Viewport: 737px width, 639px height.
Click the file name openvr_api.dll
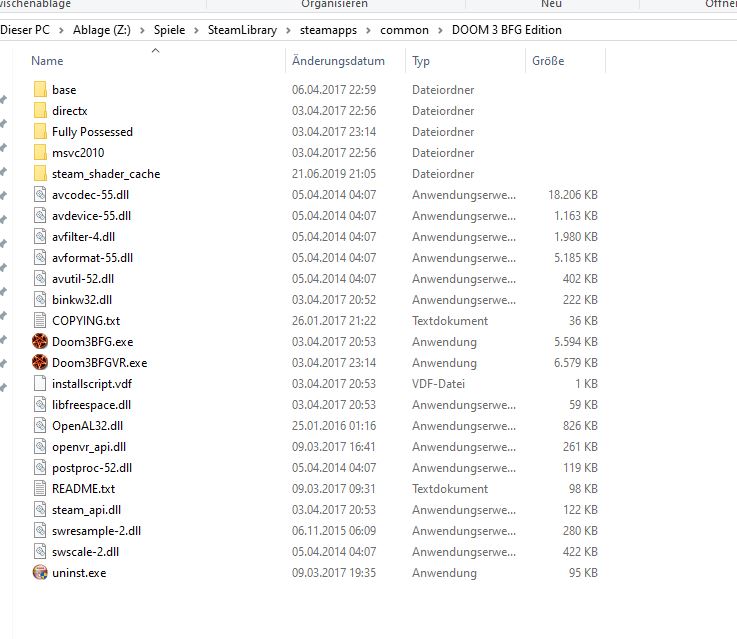(89, 447)
